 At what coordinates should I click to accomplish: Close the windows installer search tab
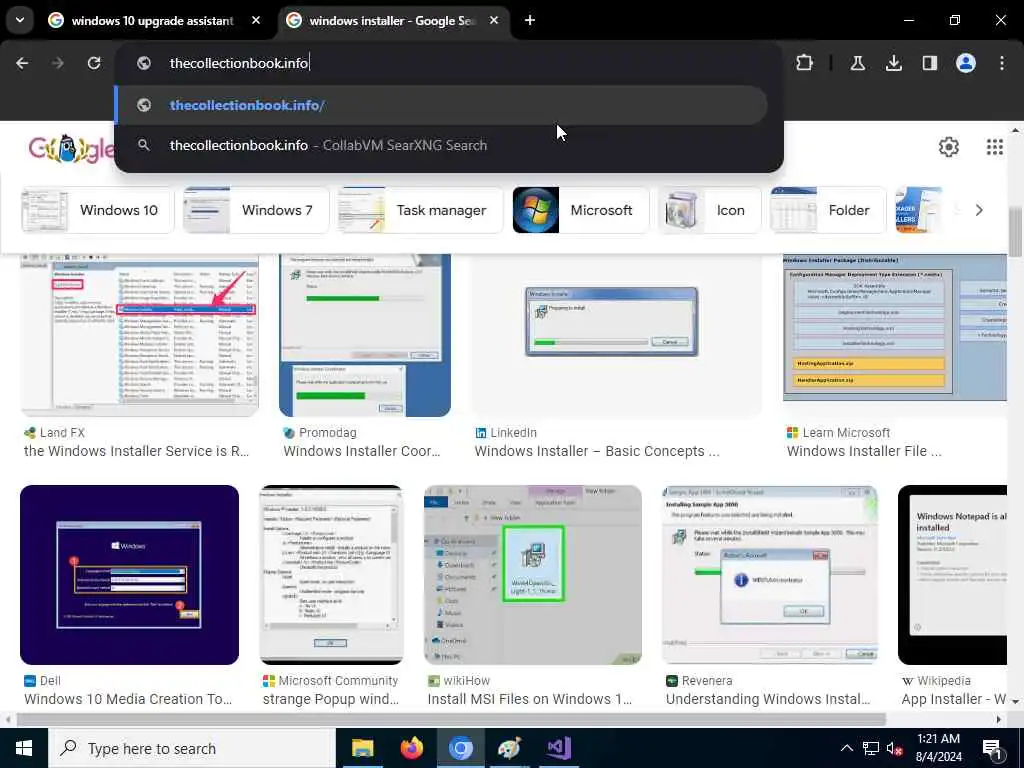point(494,20)
